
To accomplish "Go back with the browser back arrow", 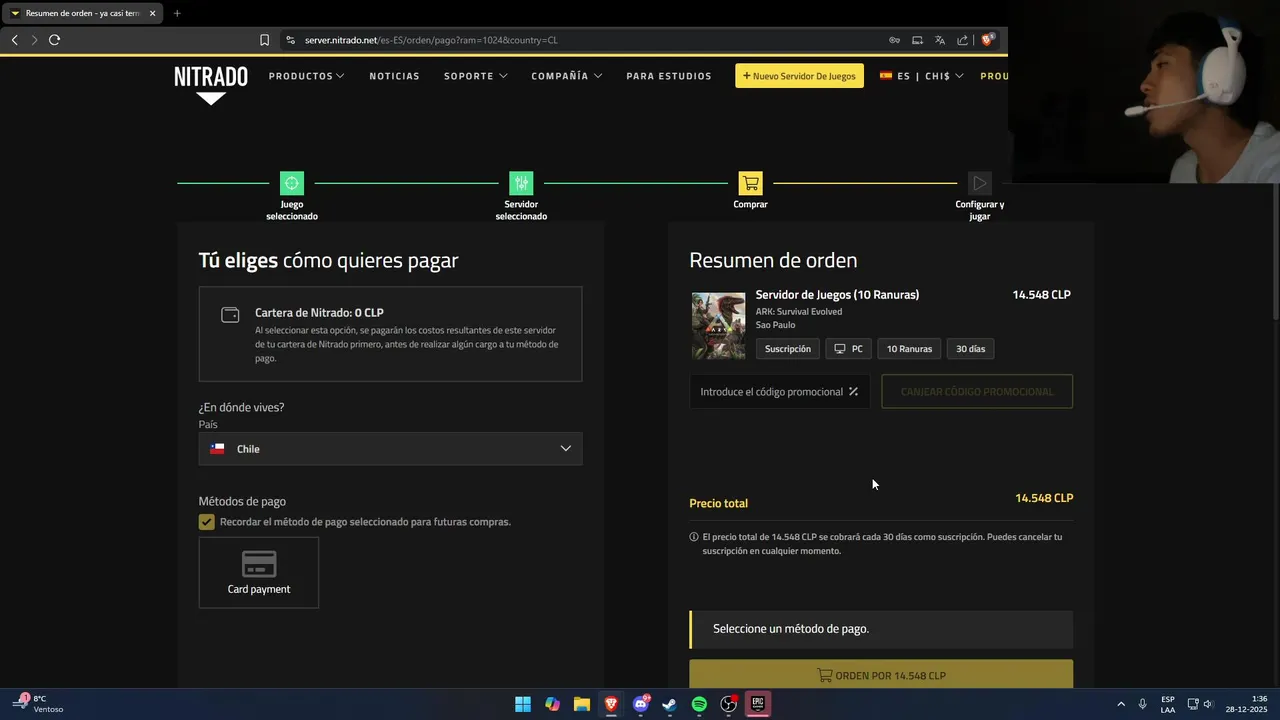I will 14,40.
